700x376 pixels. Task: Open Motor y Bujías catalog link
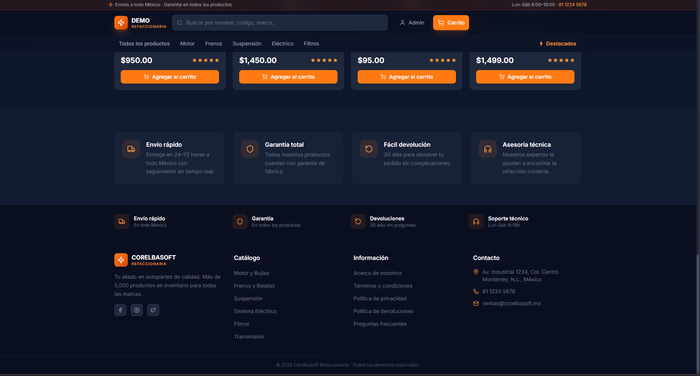pos(251,273)
